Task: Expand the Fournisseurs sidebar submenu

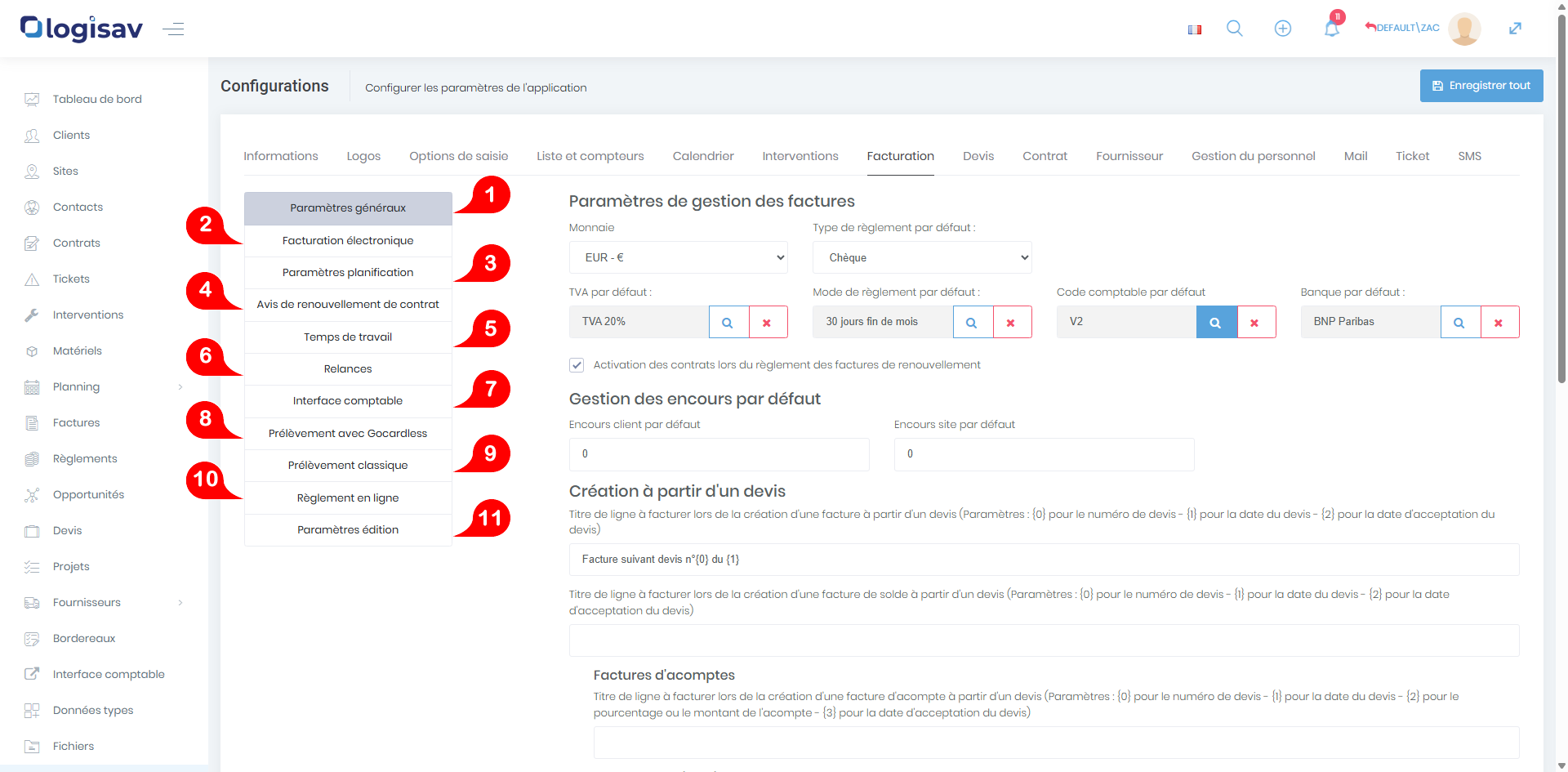Action: click(180, 603)
